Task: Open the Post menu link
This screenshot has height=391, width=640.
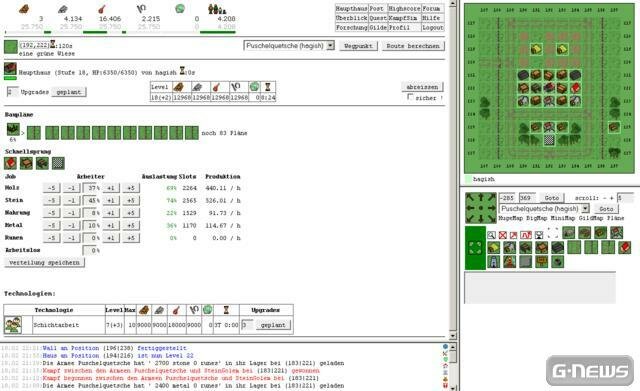Action: pos(377,9)
